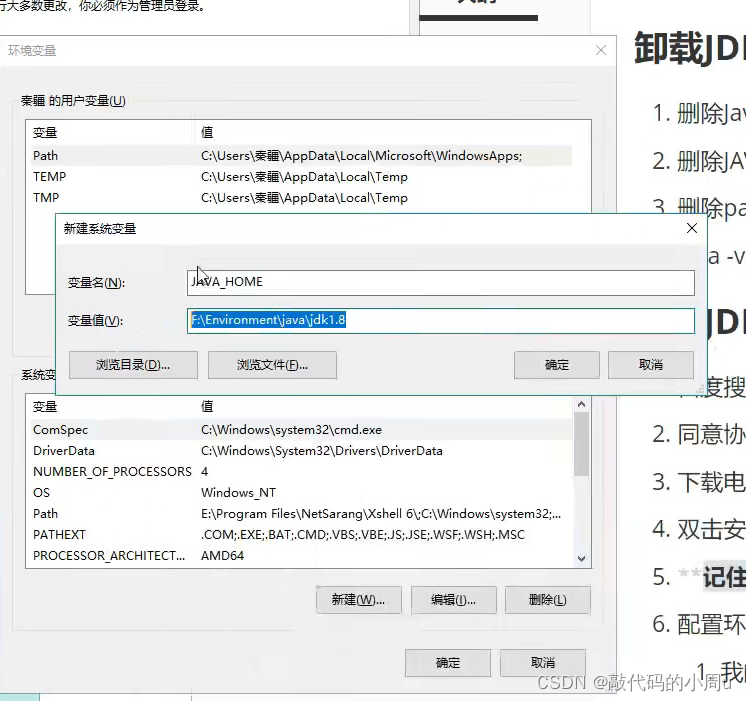Select user variable TEMP row
746x701 pixels.
click(302, 177)
